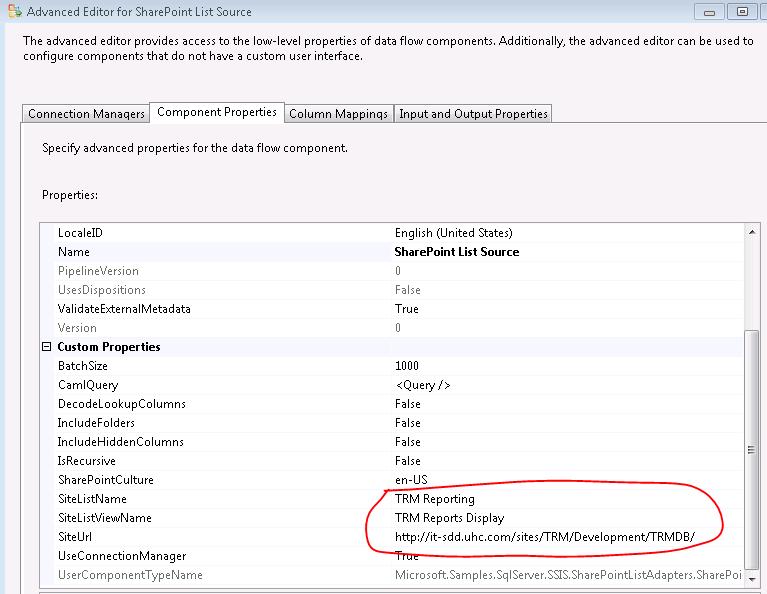767x594 pixels.
Task: Edit the SiteListName value TRM Reporting
Action: 434,499
